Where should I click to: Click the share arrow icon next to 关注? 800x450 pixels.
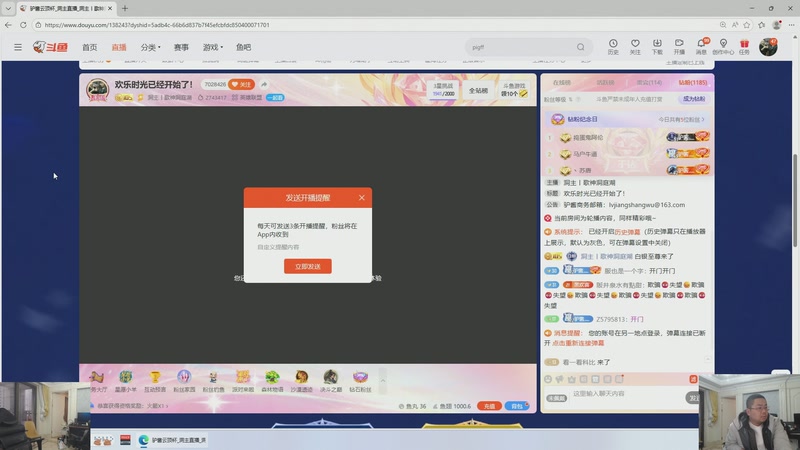(264, 84)
